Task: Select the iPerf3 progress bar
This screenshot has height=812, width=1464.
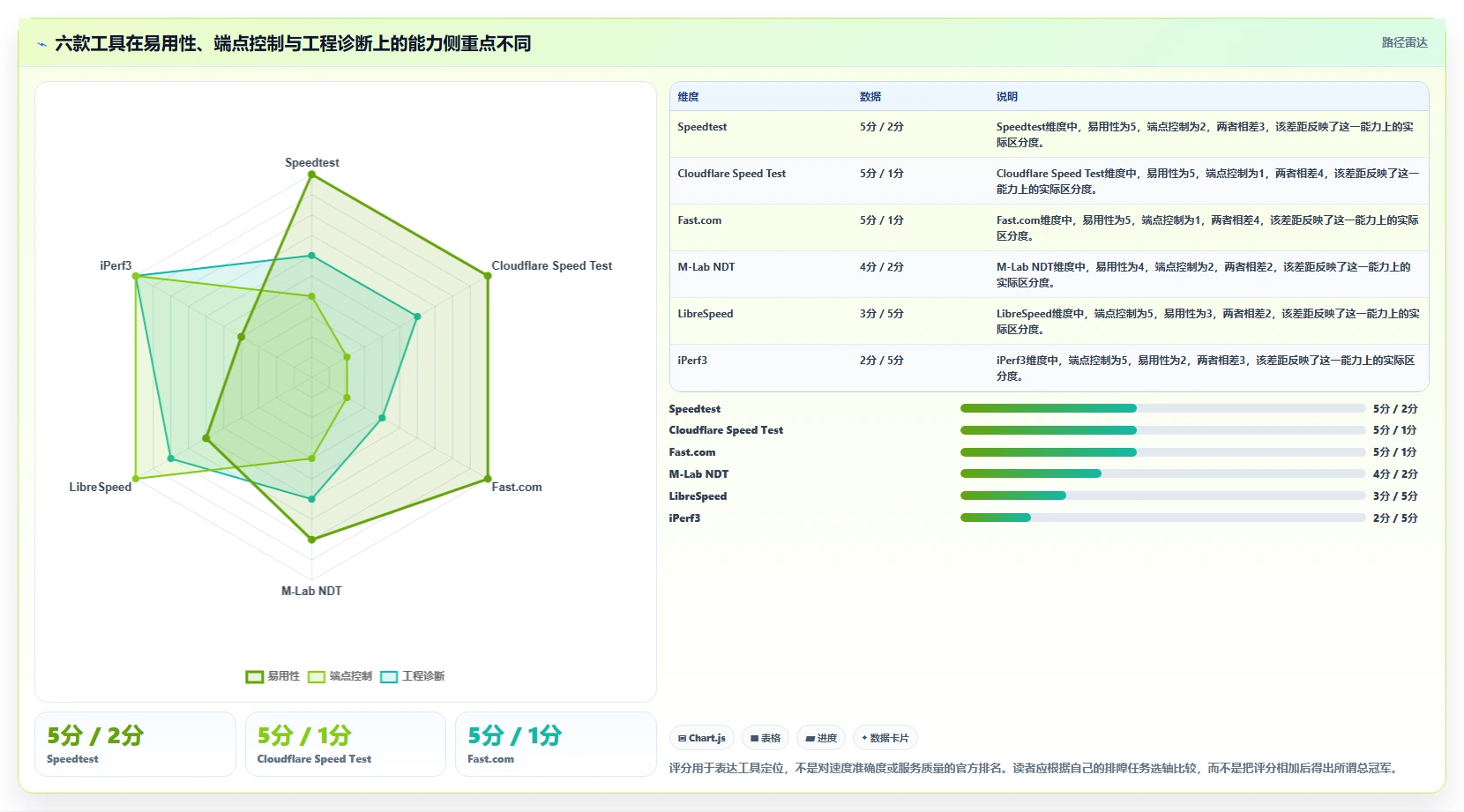Action: click(x=1162, y=518)
